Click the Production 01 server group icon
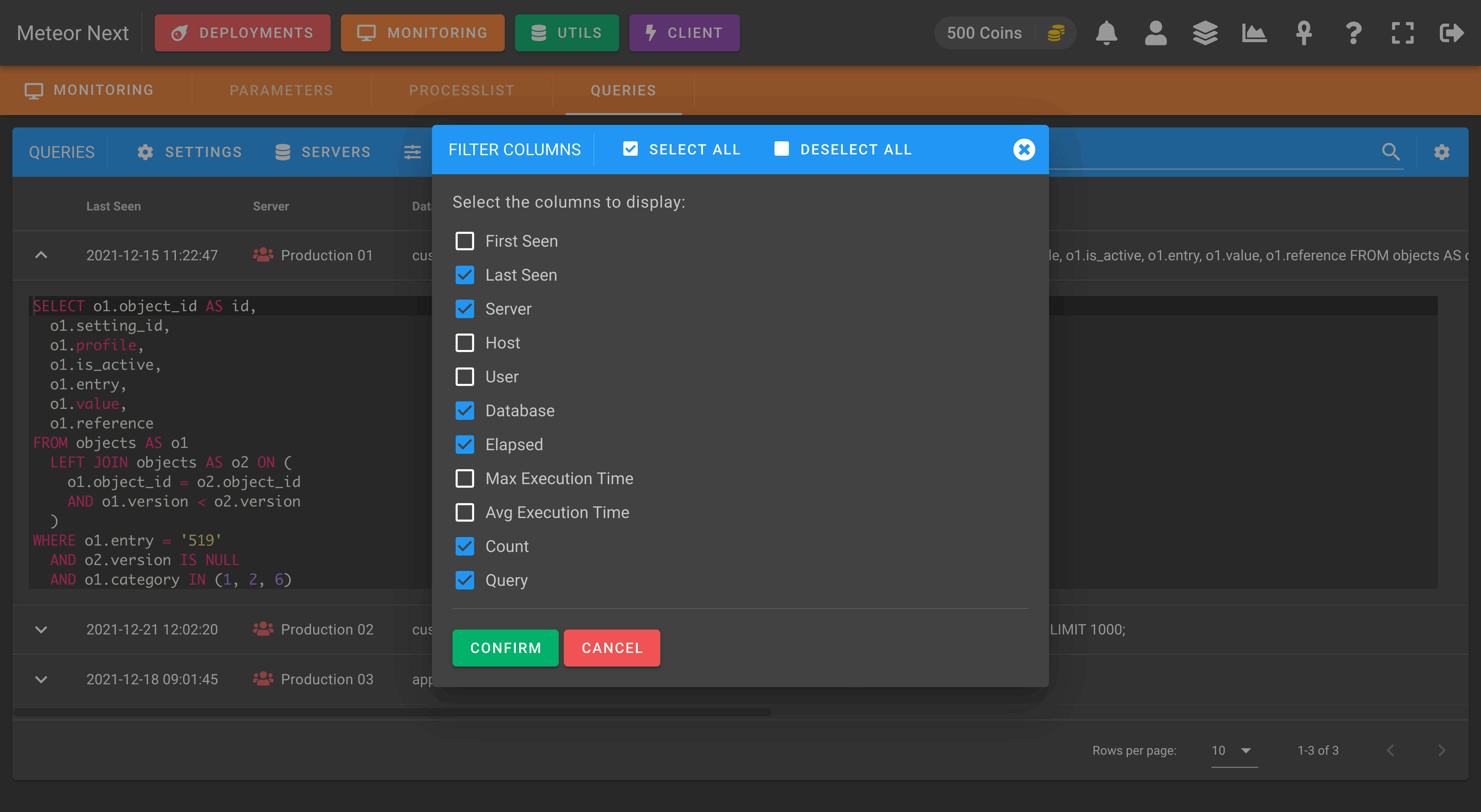The height and width of the screenshot is (812, 1481). pyautogui.click(x=263, y=255)
